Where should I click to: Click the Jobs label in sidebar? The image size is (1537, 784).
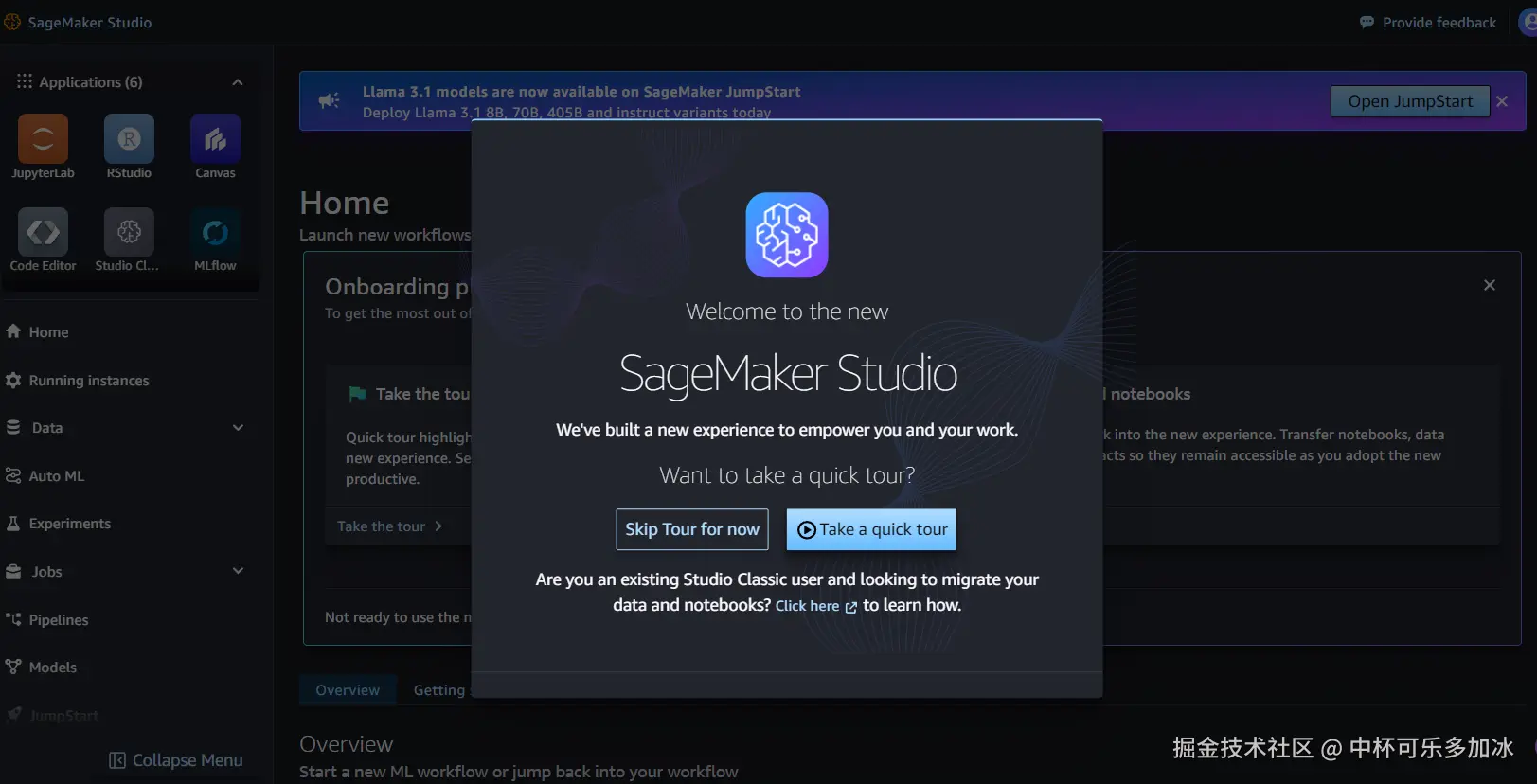pyautogui.click(x=46, y=572)
